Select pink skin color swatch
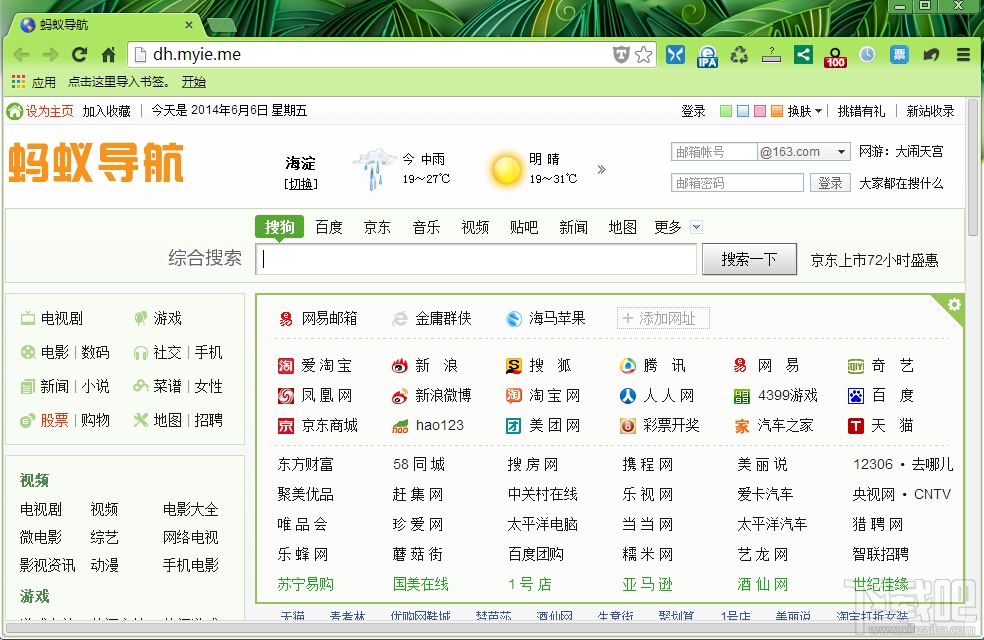 [760, 111]
